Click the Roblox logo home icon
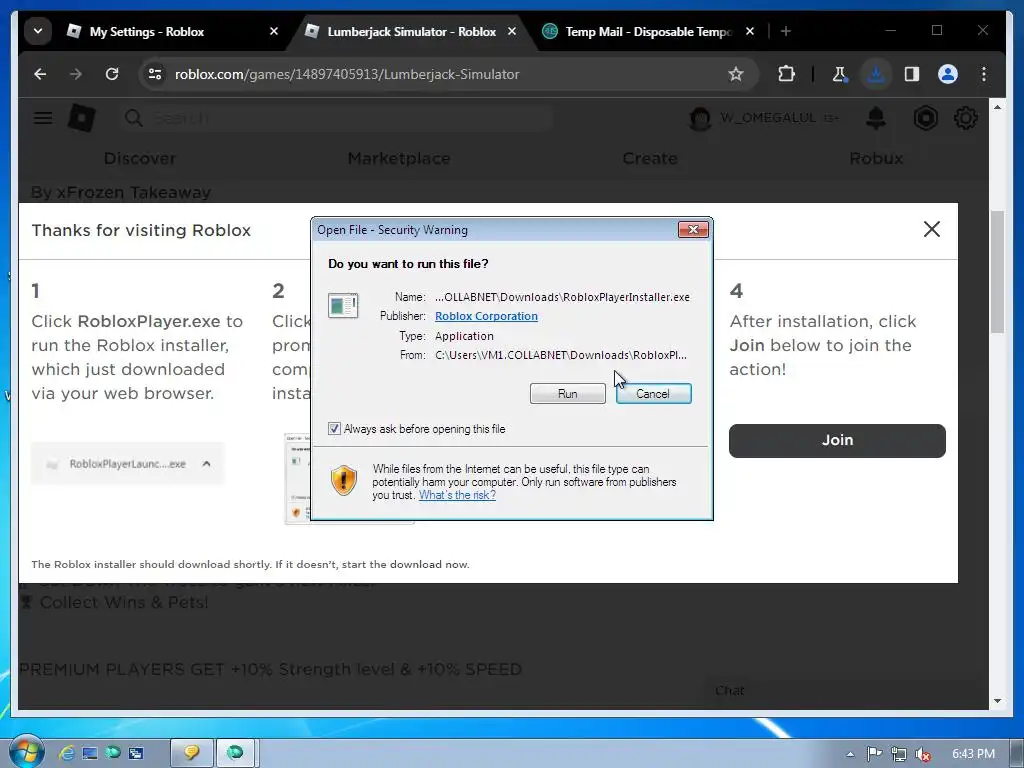1024x768 pixels. click(x=82, y=118)
